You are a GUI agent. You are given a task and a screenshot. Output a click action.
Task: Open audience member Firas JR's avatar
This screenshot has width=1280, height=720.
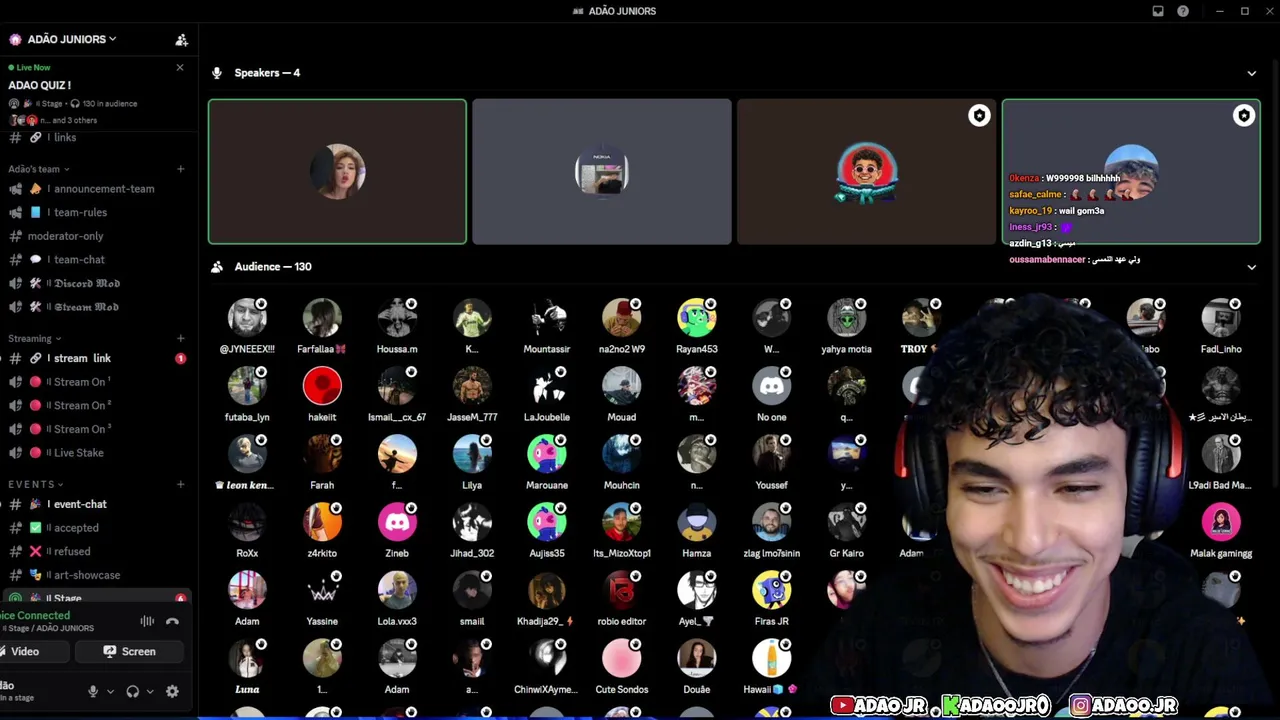pos(772,590)
